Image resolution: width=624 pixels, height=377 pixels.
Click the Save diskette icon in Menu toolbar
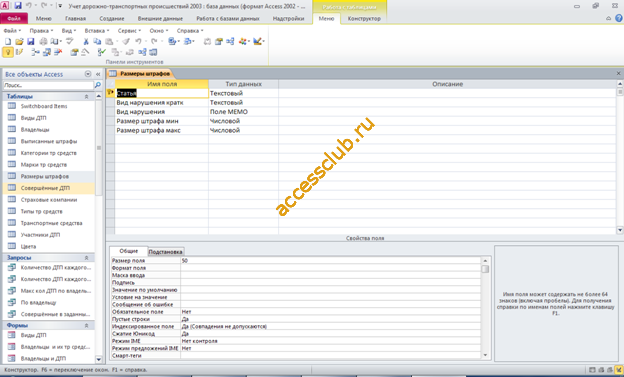pyautogui.click(x=31, y=41)
